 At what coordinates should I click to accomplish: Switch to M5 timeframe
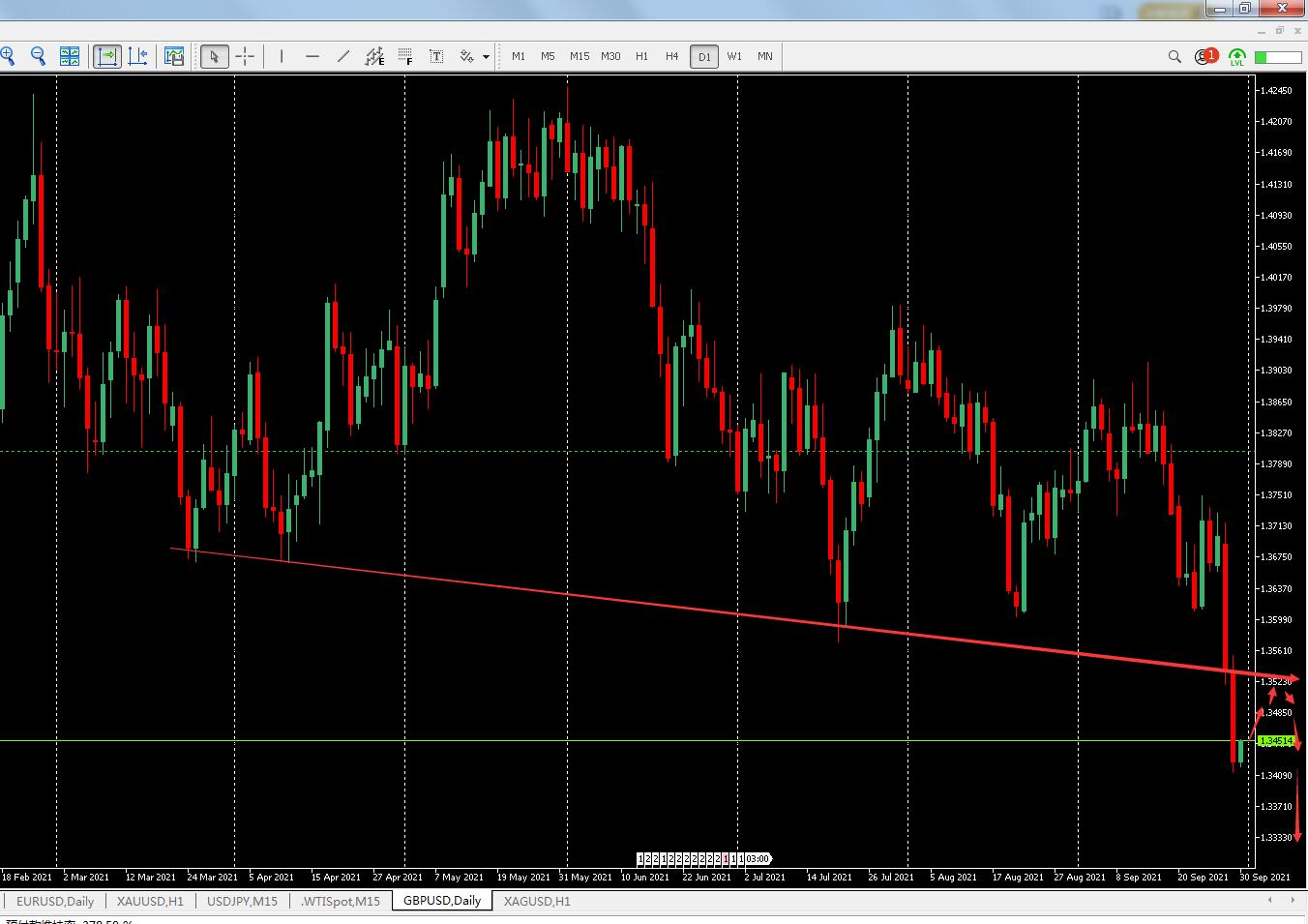point(548,56)
